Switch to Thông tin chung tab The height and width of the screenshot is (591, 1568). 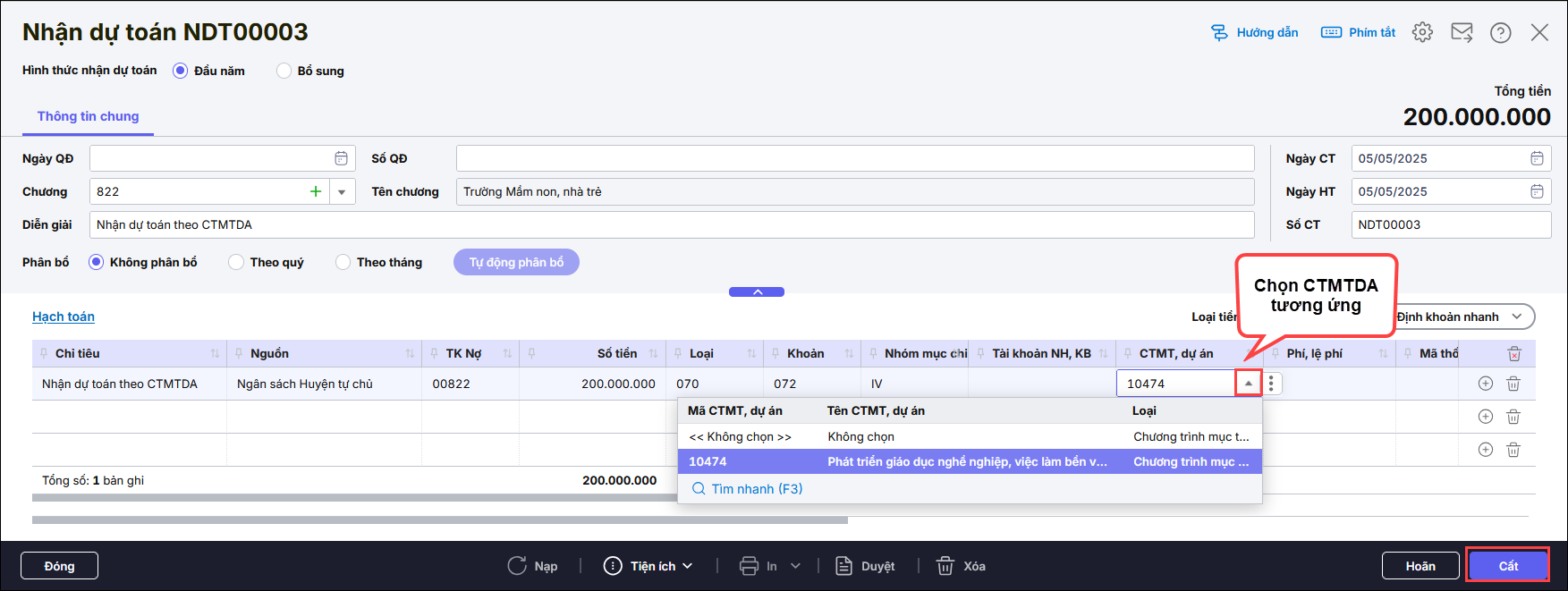(88, 116)
